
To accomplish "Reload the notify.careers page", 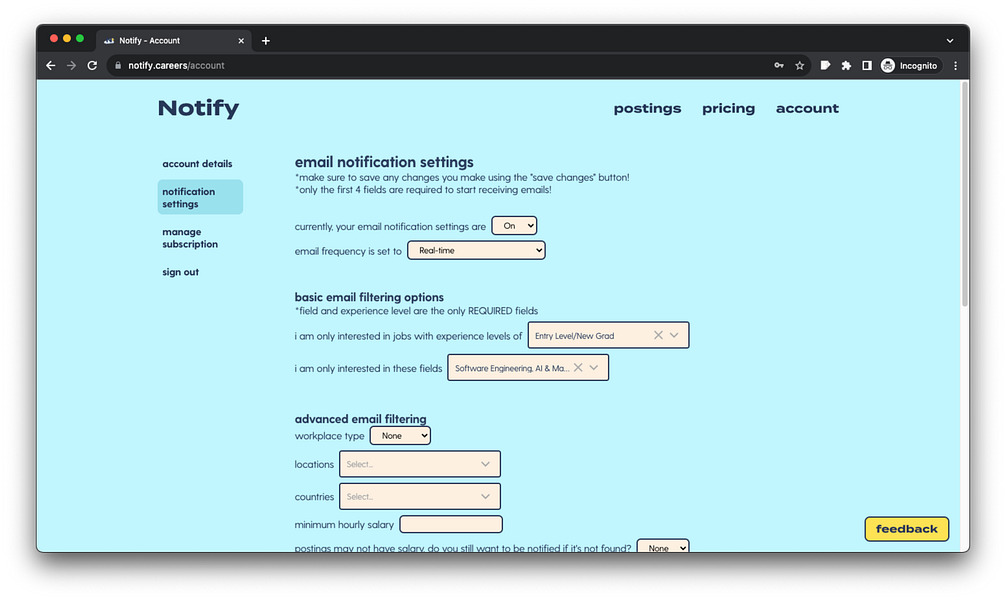I will pyautogui.click(x=92, y=65).
